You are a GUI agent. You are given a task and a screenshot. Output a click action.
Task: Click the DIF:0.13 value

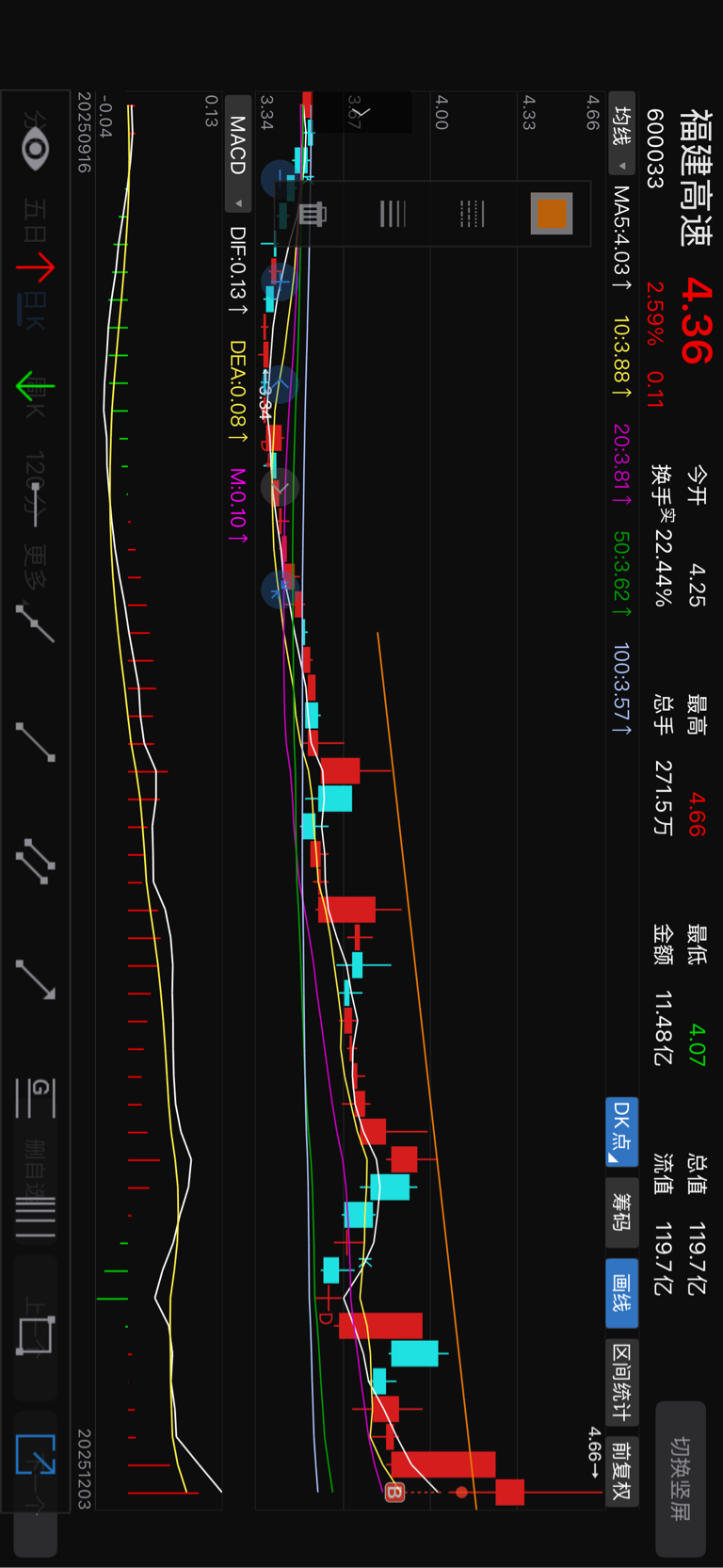pyautogui.click(x=237, y=270)
